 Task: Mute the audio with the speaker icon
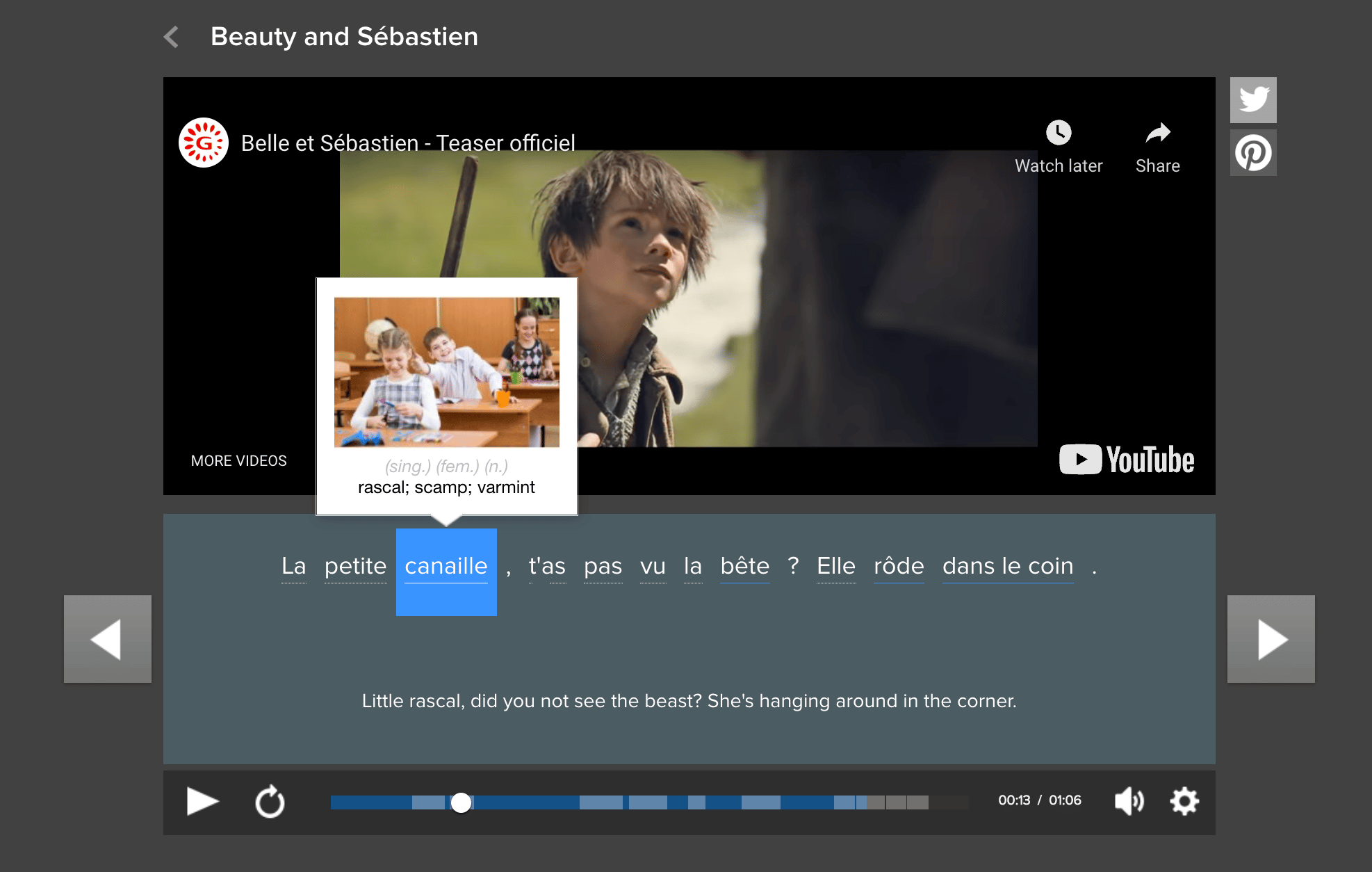click(1129, 801)
